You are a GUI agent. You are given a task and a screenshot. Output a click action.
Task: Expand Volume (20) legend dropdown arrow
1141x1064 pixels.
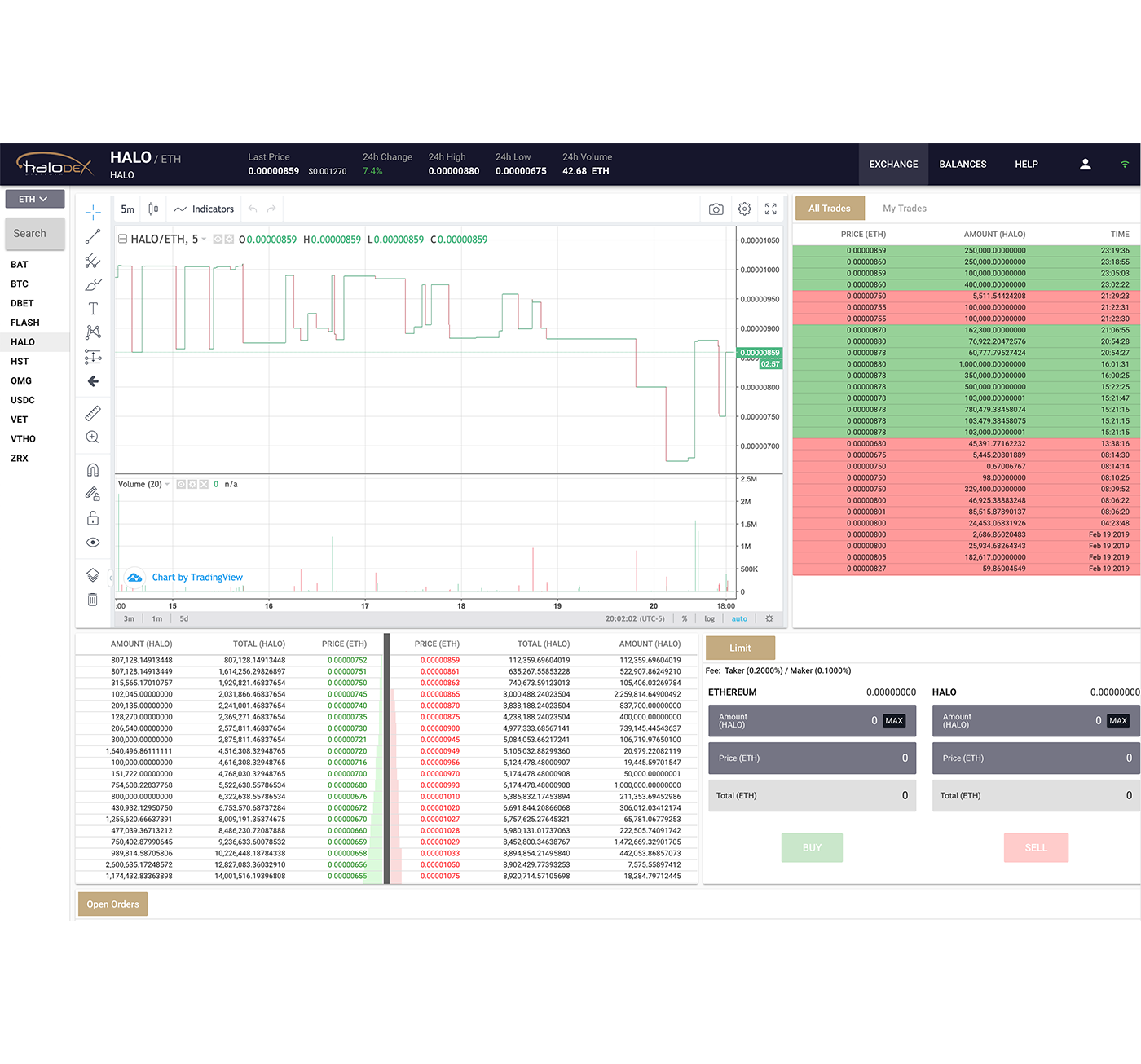pos(167,484)
